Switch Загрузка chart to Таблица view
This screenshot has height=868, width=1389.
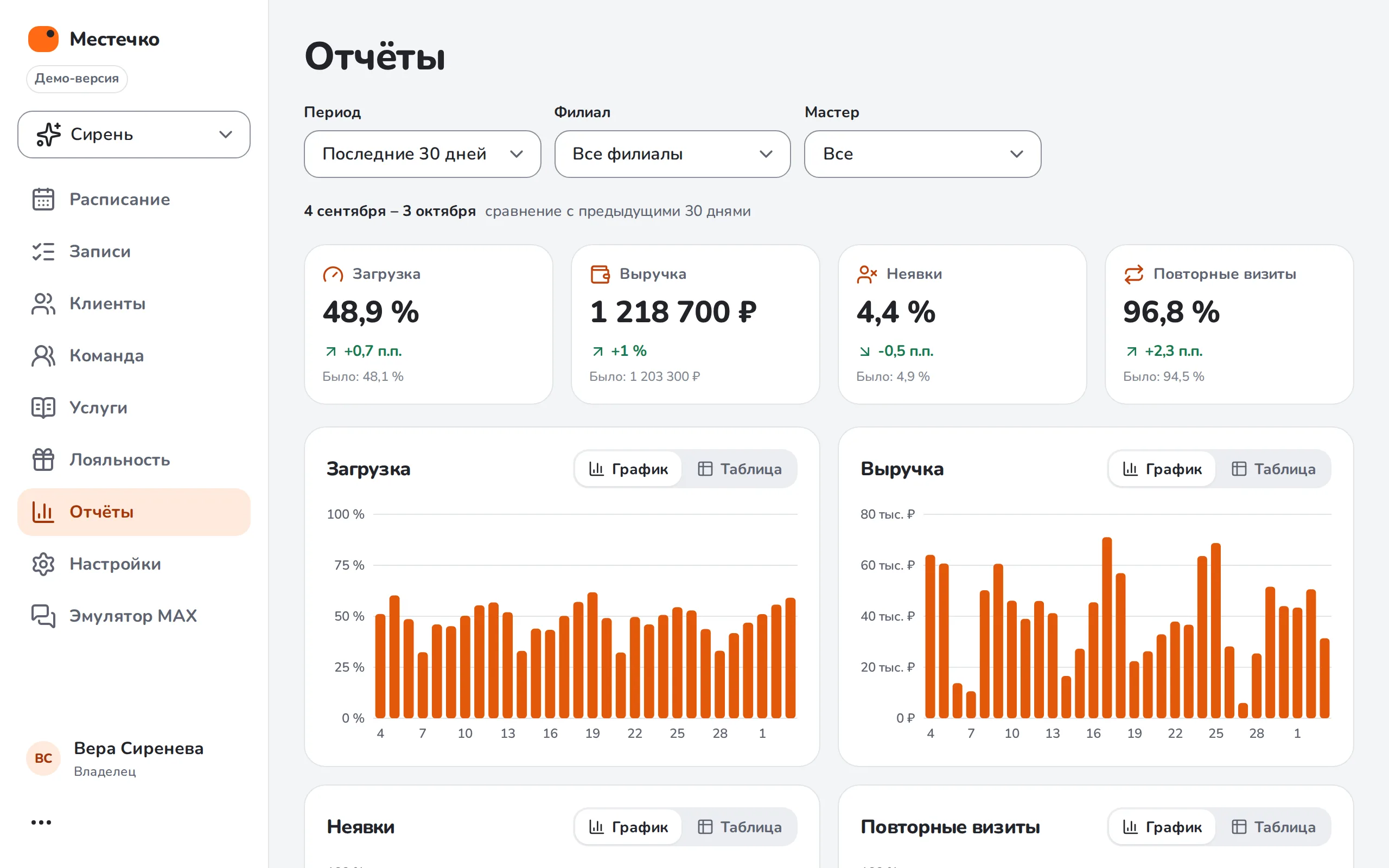(x=740, y=469)
